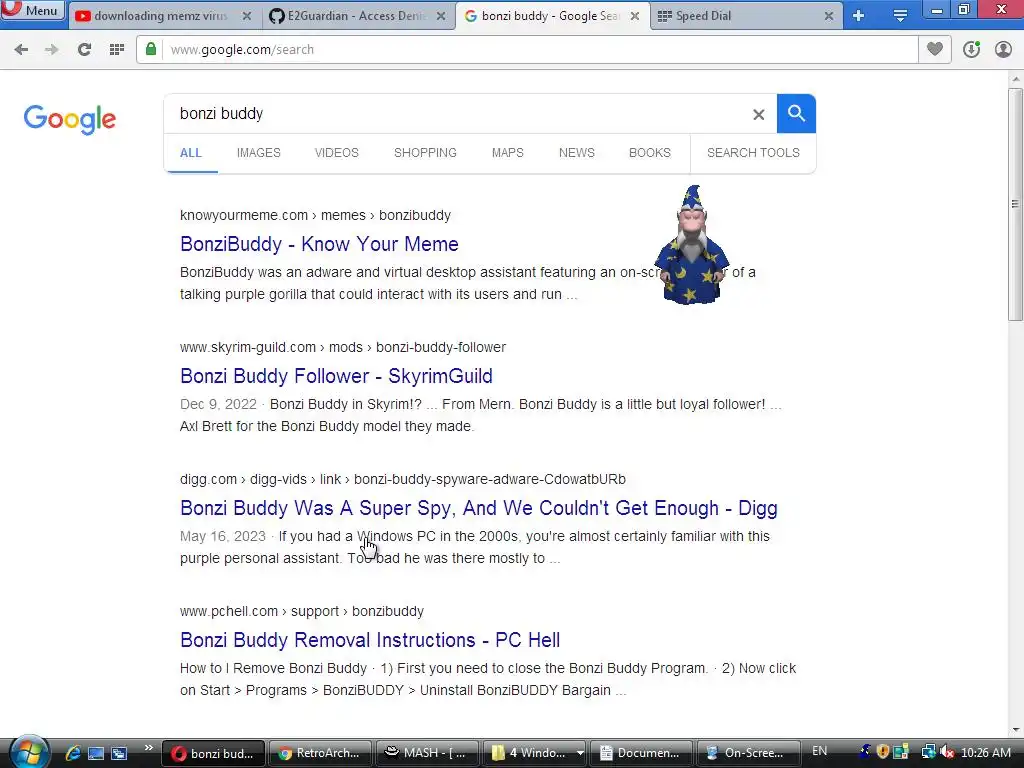The height and width of the screenshot is (768, 1024).
Task: Switch to E2Guardian Access Denied tab
Action: pyautogui.click(x=356, y=16)
